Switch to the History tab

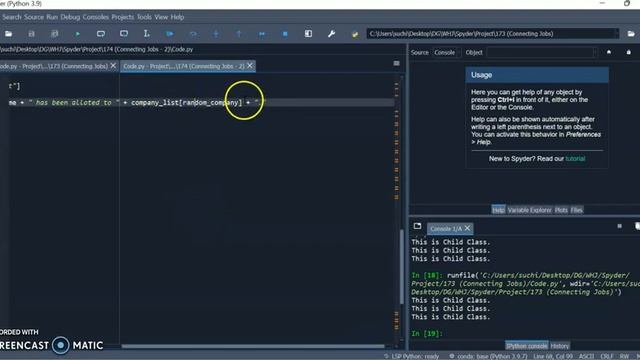point(560,346)
